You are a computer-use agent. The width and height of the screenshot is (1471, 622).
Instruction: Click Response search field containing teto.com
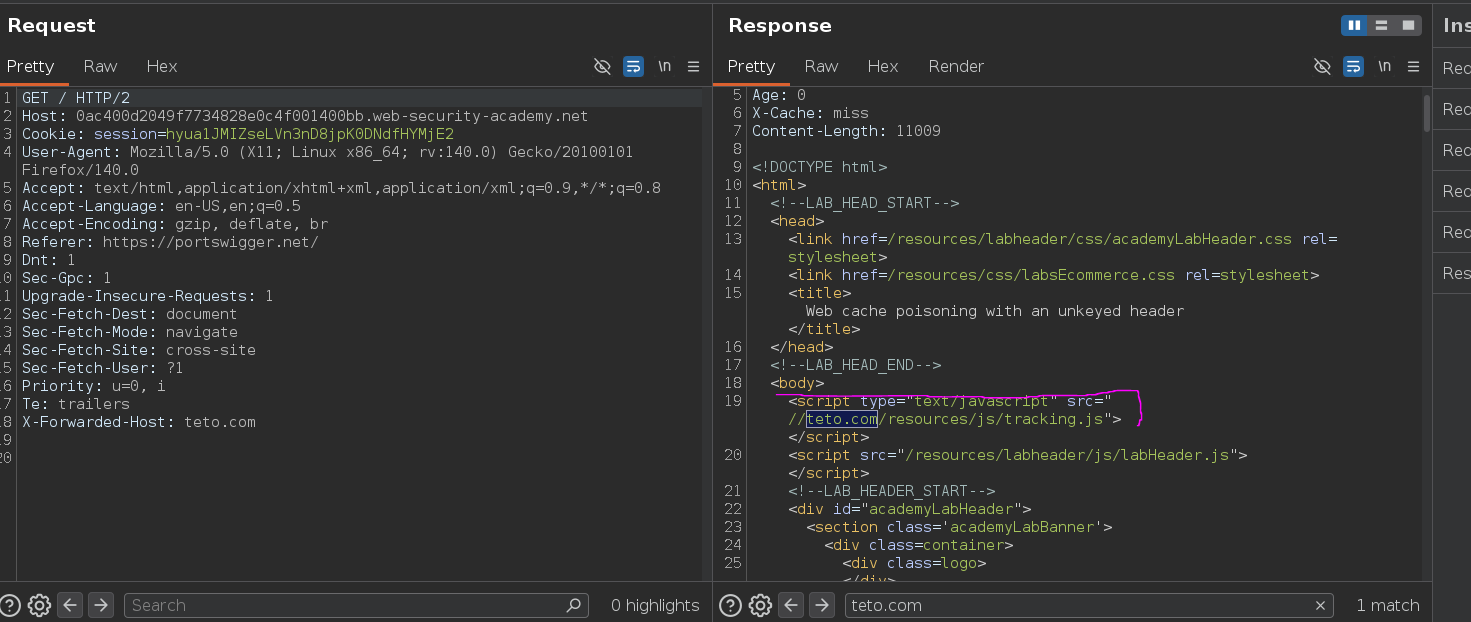tap(1089, 605)
